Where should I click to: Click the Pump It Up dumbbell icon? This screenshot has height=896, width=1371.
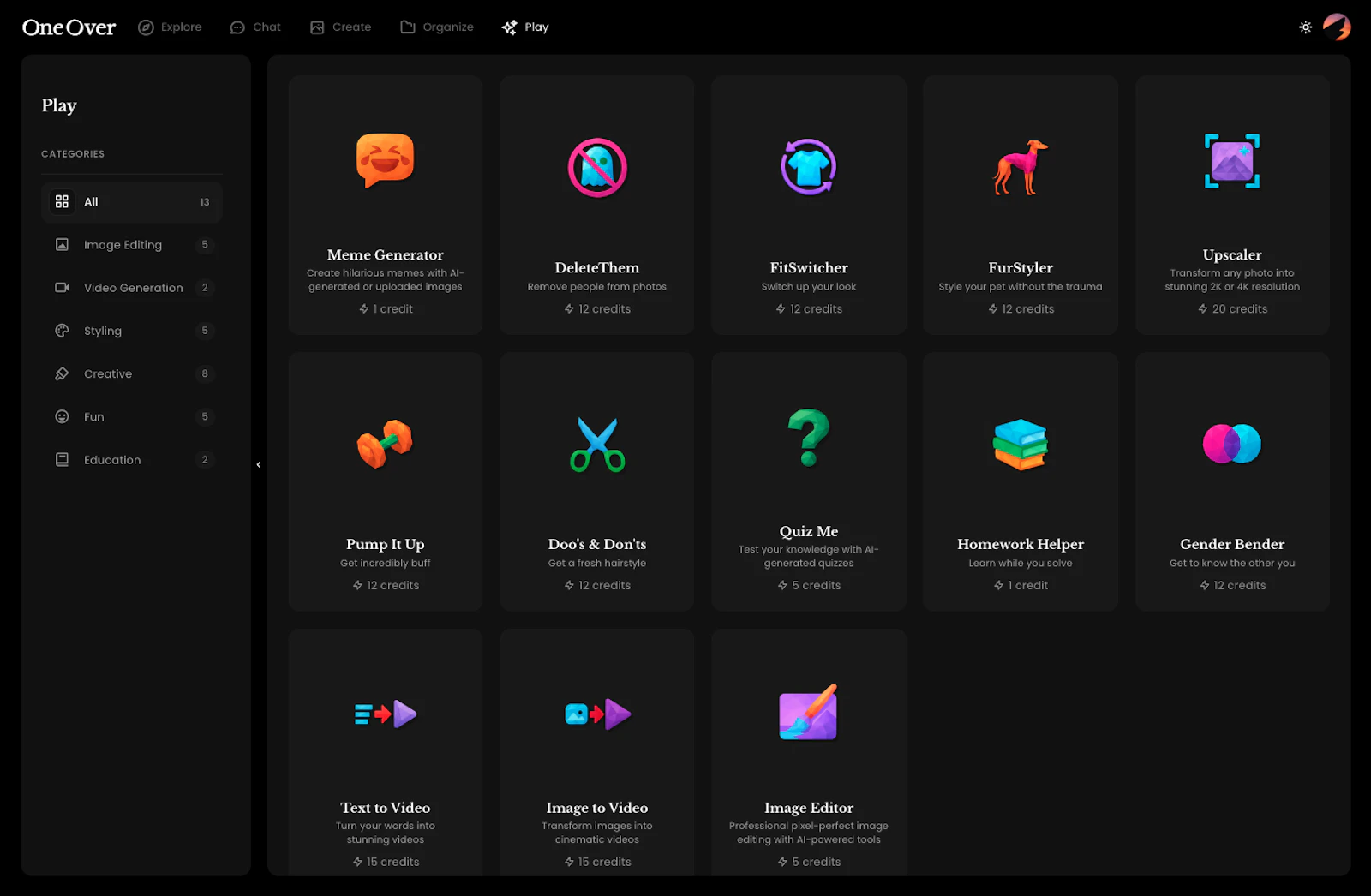[385, 444]
